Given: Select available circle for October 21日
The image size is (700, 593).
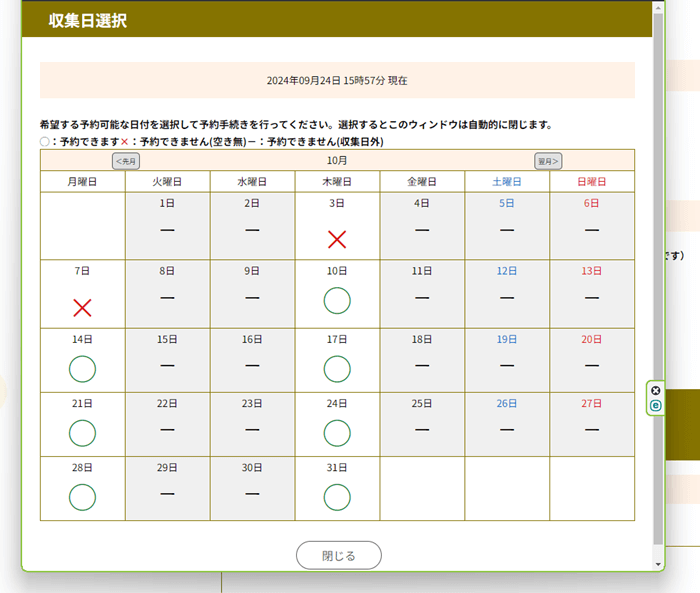Looking at the screenshot, I should click(83, 433).
